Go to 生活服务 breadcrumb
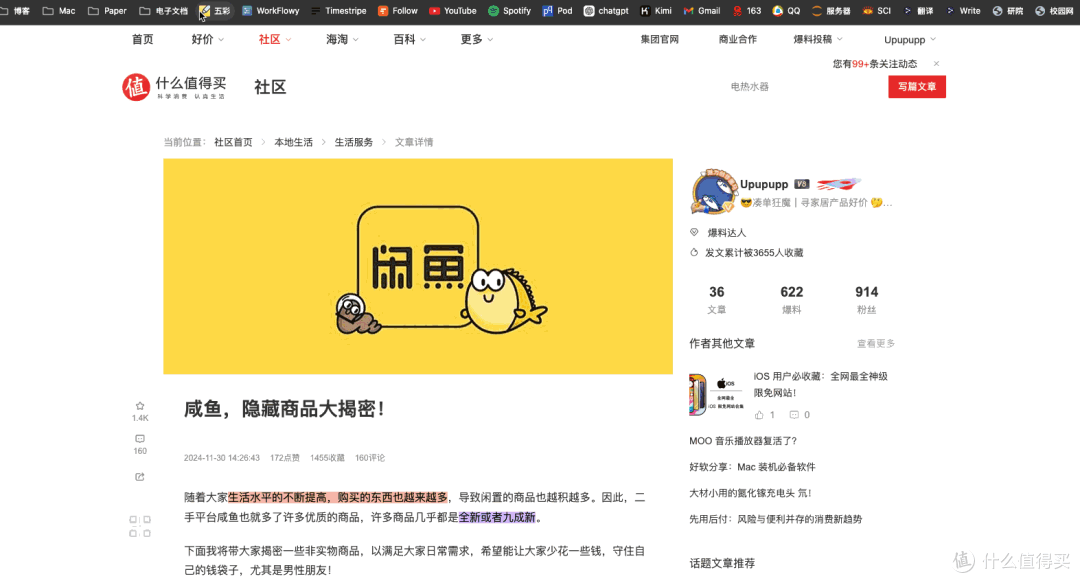The image size is (1080, 583). [x=353, y=142]
